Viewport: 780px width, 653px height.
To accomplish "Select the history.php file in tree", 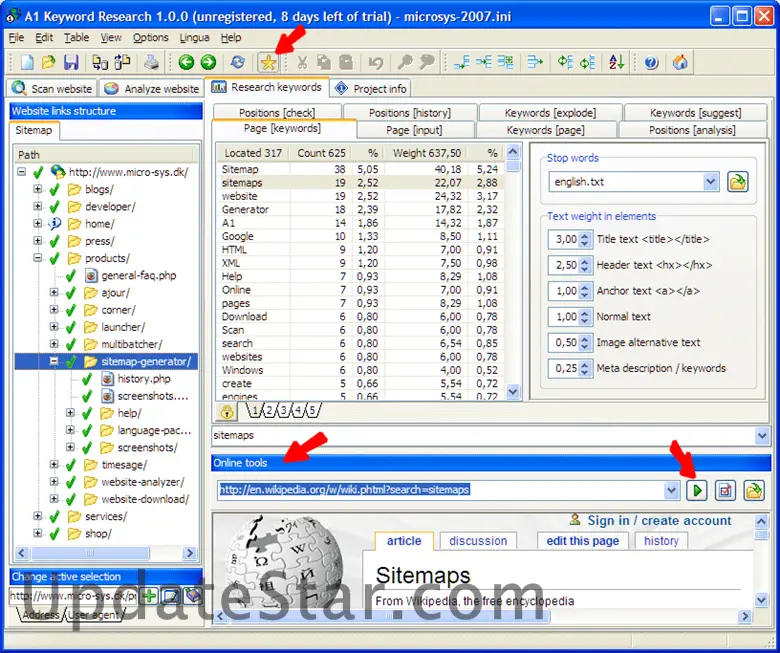I will 144,379.
